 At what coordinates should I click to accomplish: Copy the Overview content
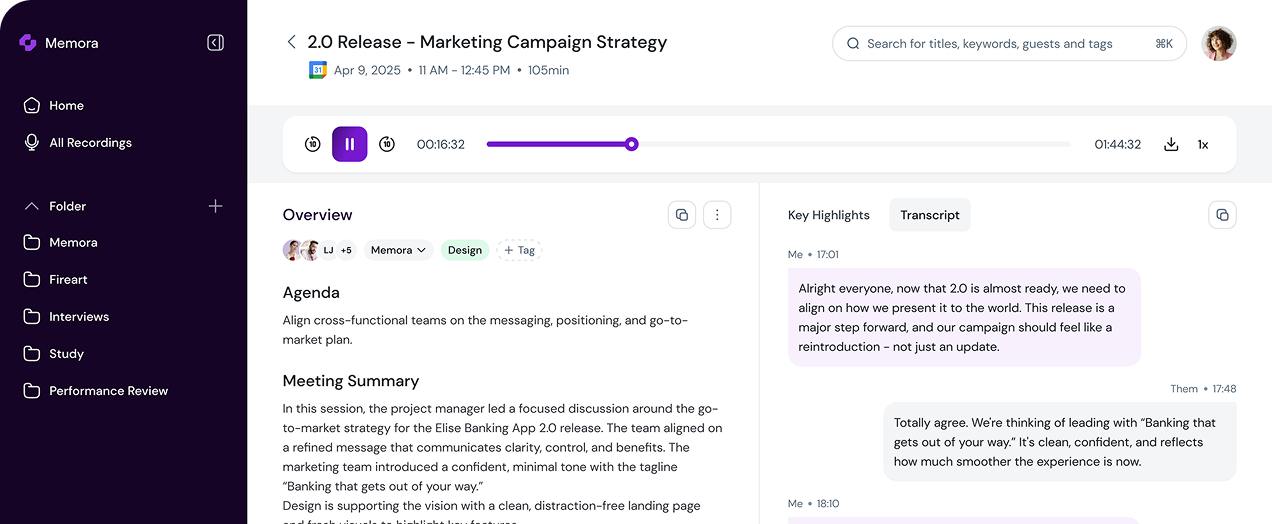click(x=682, y=215)
